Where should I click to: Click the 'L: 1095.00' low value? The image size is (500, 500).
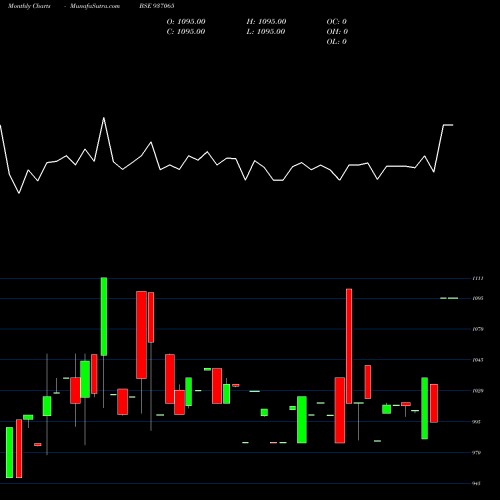(x=266, y=32)
